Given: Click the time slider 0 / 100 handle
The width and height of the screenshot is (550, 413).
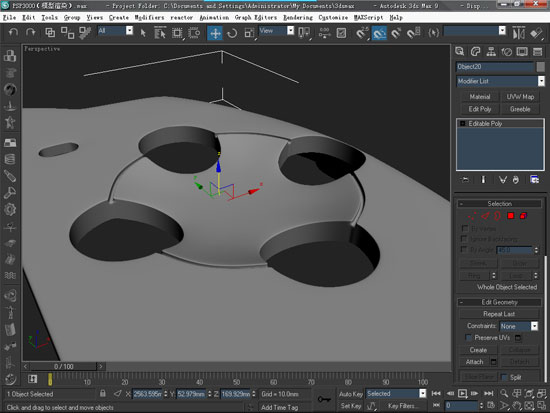Looking at the screenshot, I should tap(63, 367).
